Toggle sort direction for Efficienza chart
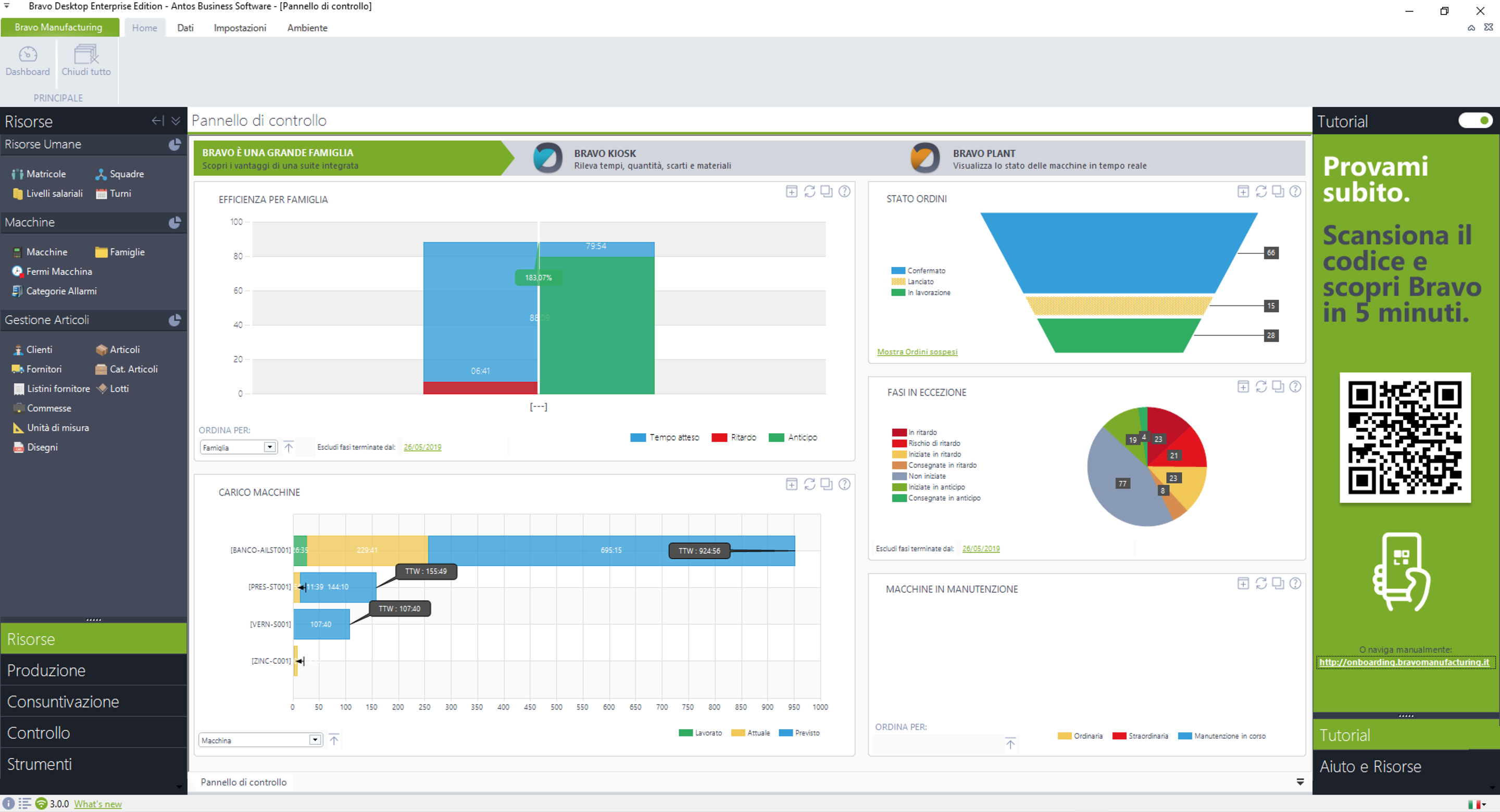Image resolution: width=1500 pixels, height=812 pixels. [289, 447]
